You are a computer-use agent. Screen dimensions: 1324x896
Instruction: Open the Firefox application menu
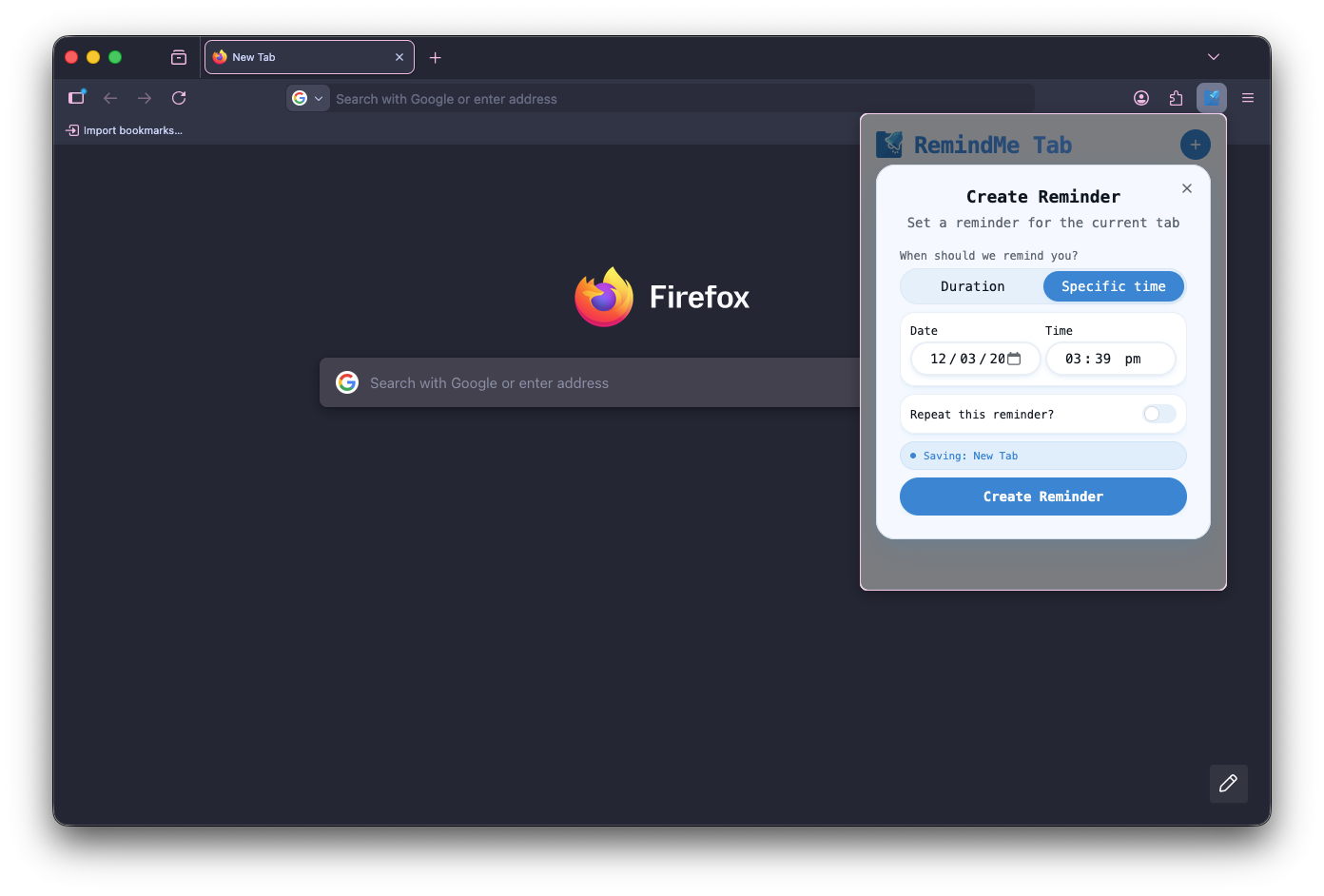point(1247,97)
